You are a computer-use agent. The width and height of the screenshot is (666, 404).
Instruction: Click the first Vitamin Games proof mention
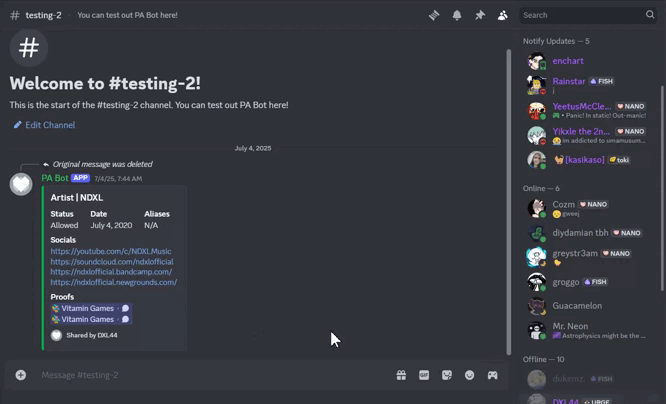tap(86, 308)
